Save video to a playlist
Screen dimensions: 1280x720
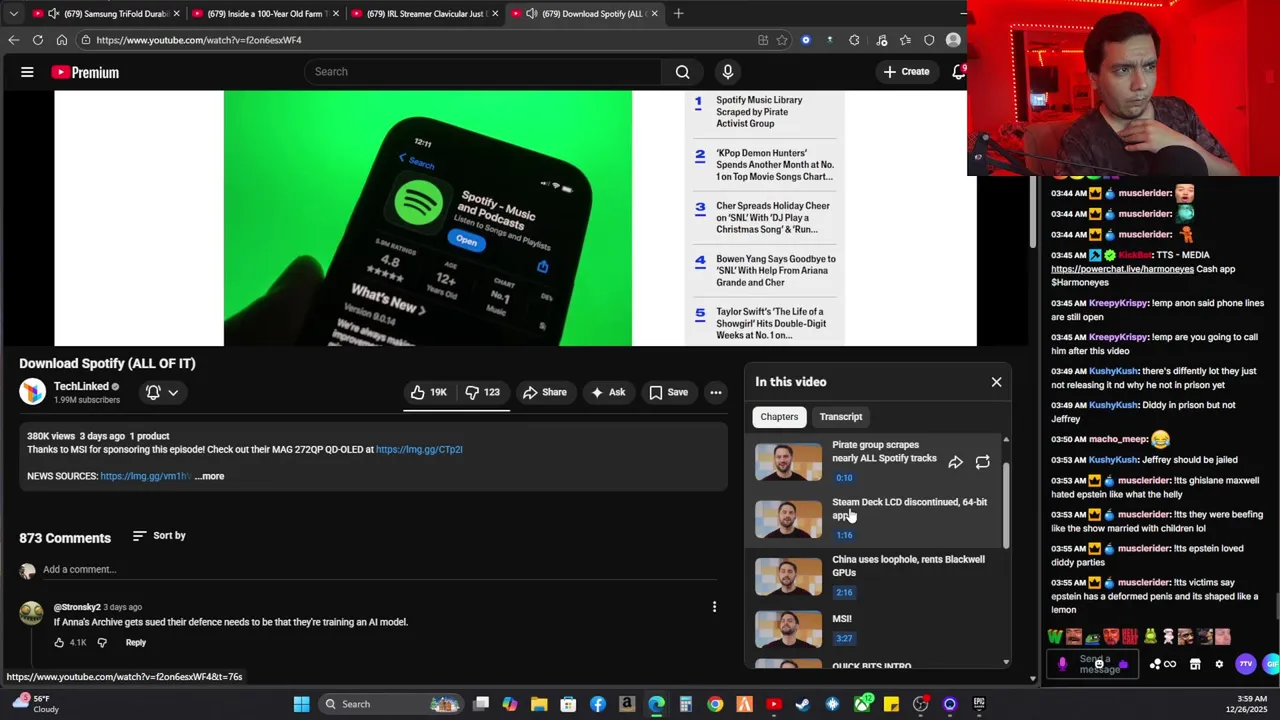(x=668, y=392)
